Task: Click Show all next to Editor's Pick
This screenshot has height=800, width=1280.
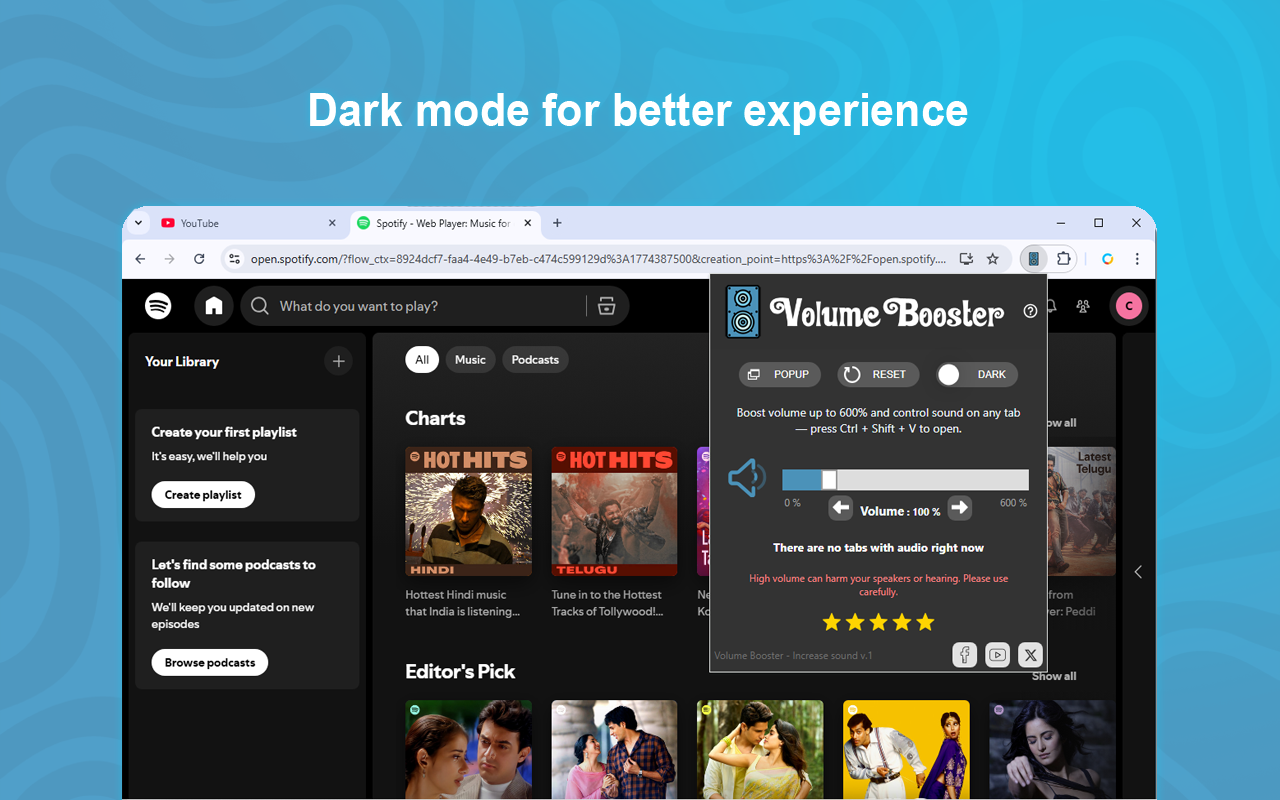Action: pos(1054,676)
